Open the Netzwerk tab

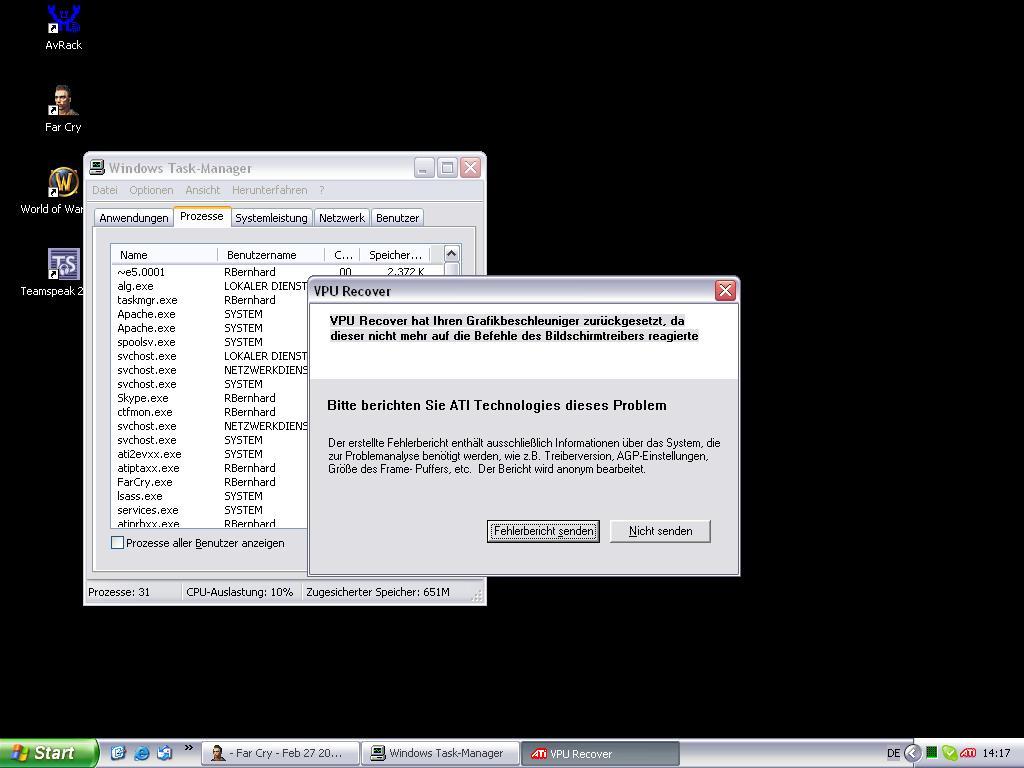coord(342,218)
